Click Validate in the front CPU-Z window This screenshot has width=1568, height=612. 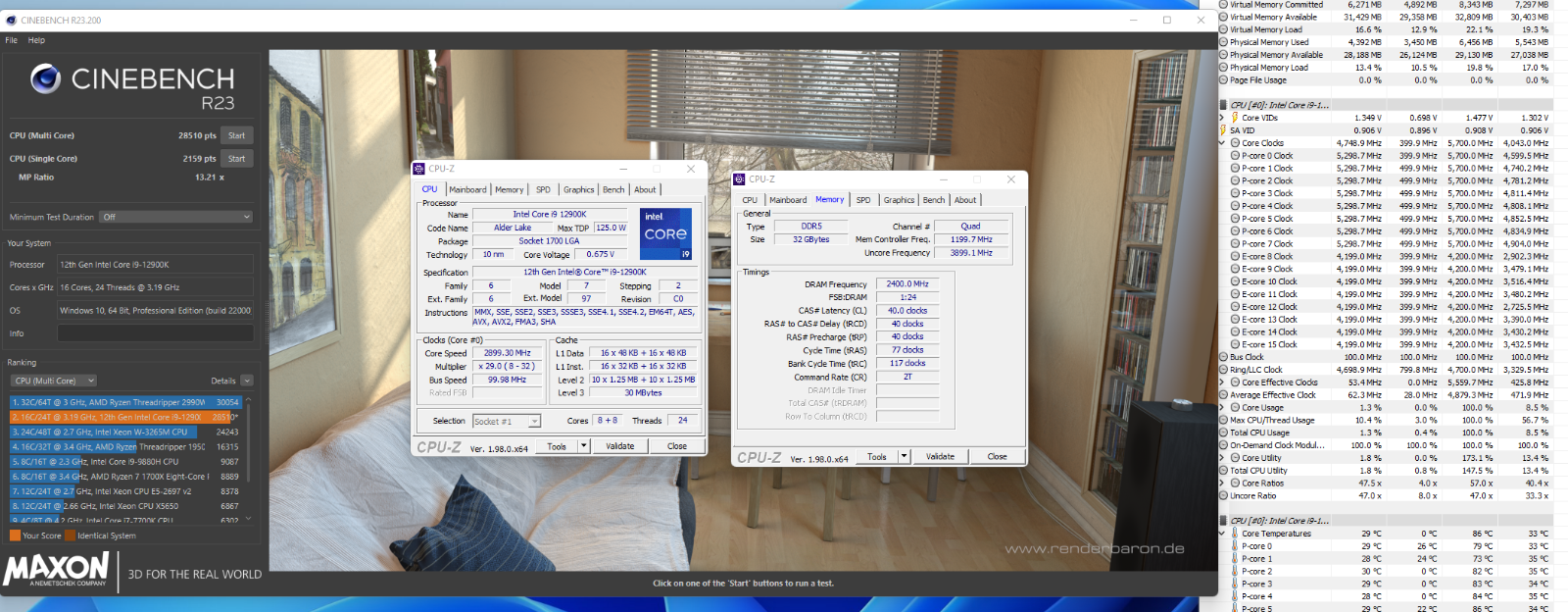point(619,445)
